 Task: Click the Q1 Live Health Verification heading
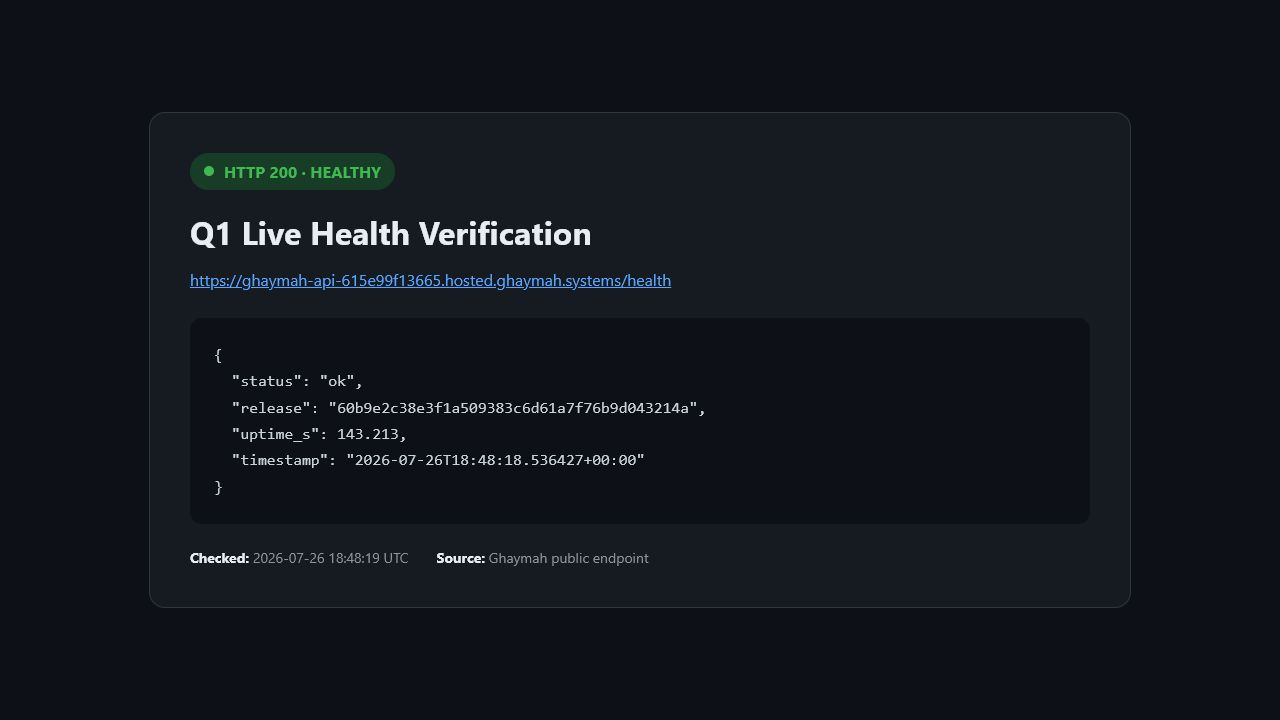point(390,234)
